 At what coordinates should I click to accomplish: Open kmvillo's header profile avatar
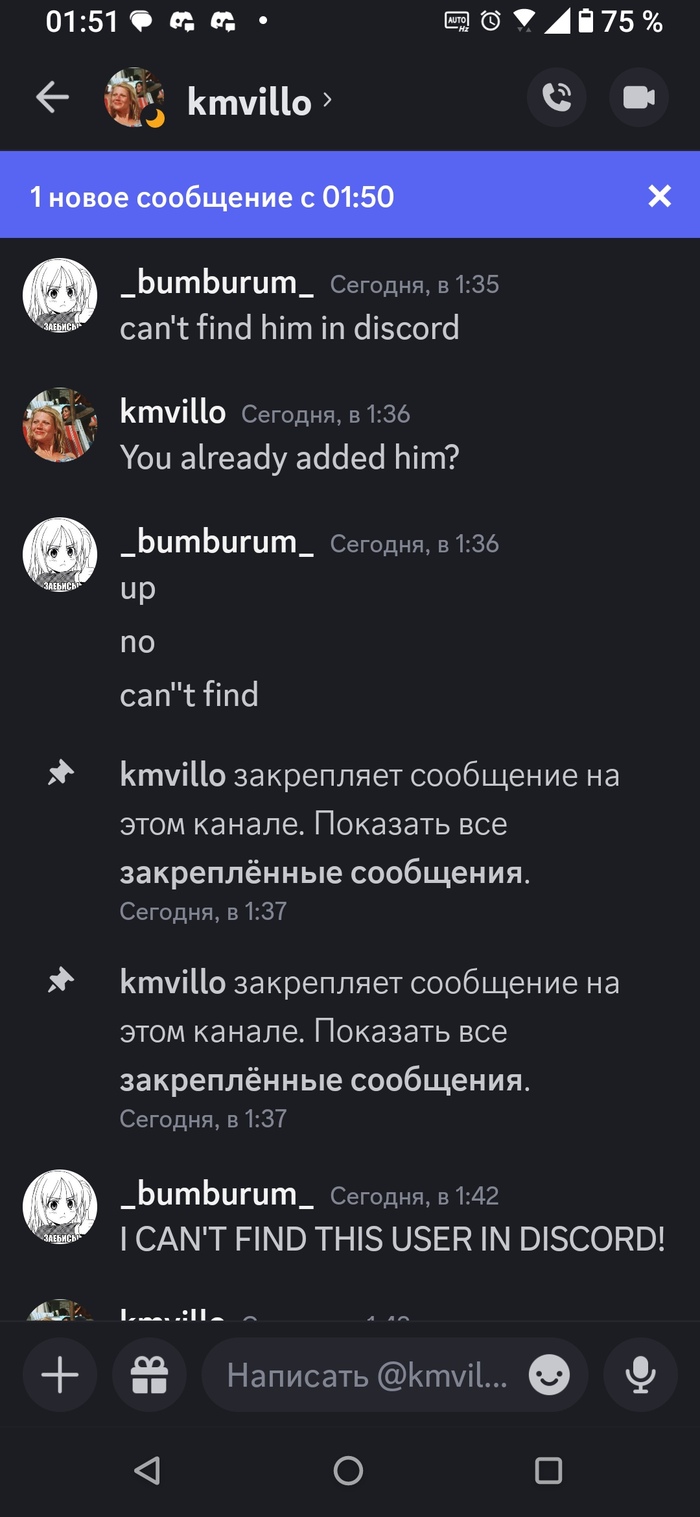pyautogui.click(x=134, y=98)
